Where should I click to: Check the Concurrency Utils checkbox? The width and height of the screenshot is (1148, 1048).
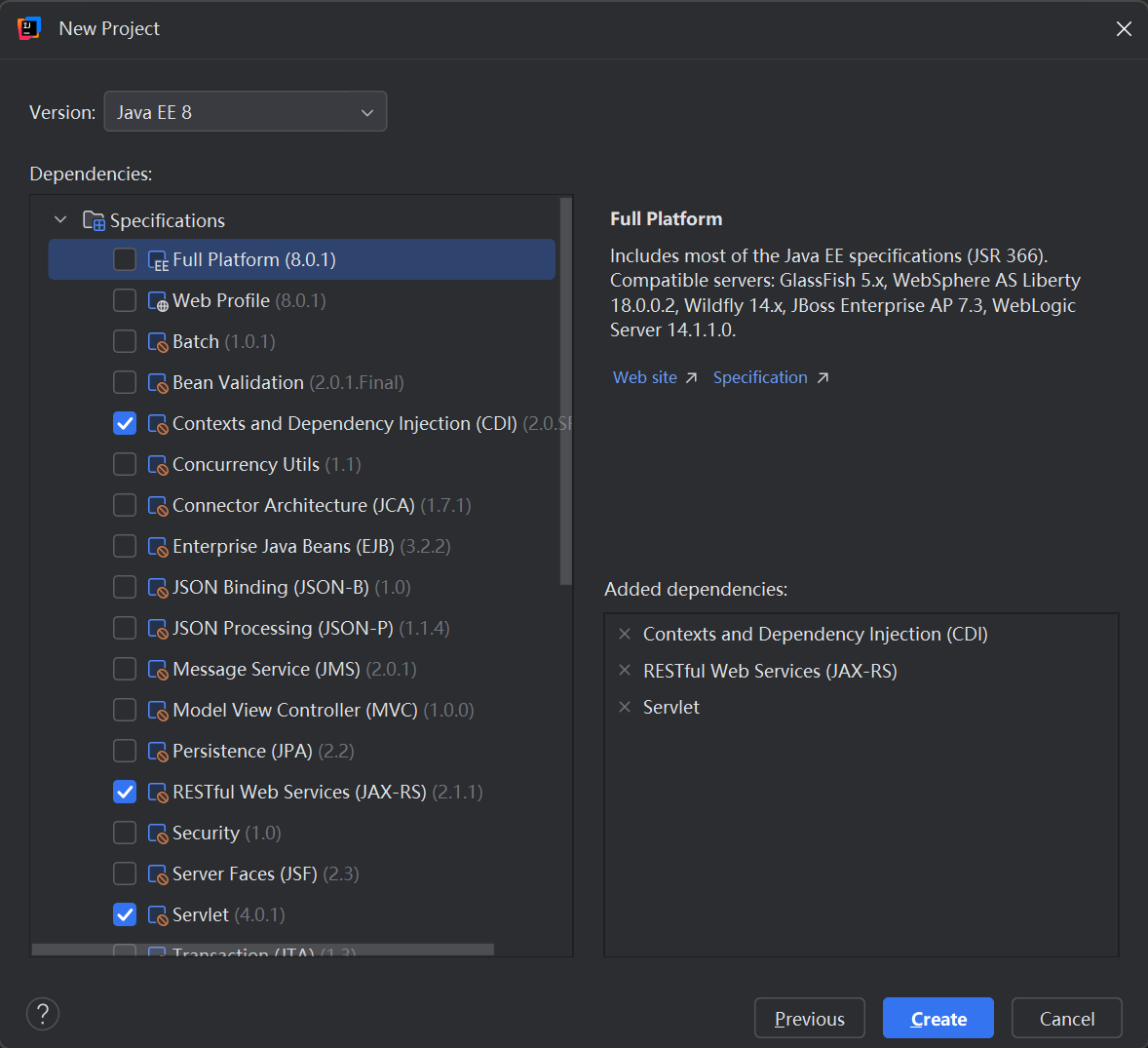(x=125, y=464)
